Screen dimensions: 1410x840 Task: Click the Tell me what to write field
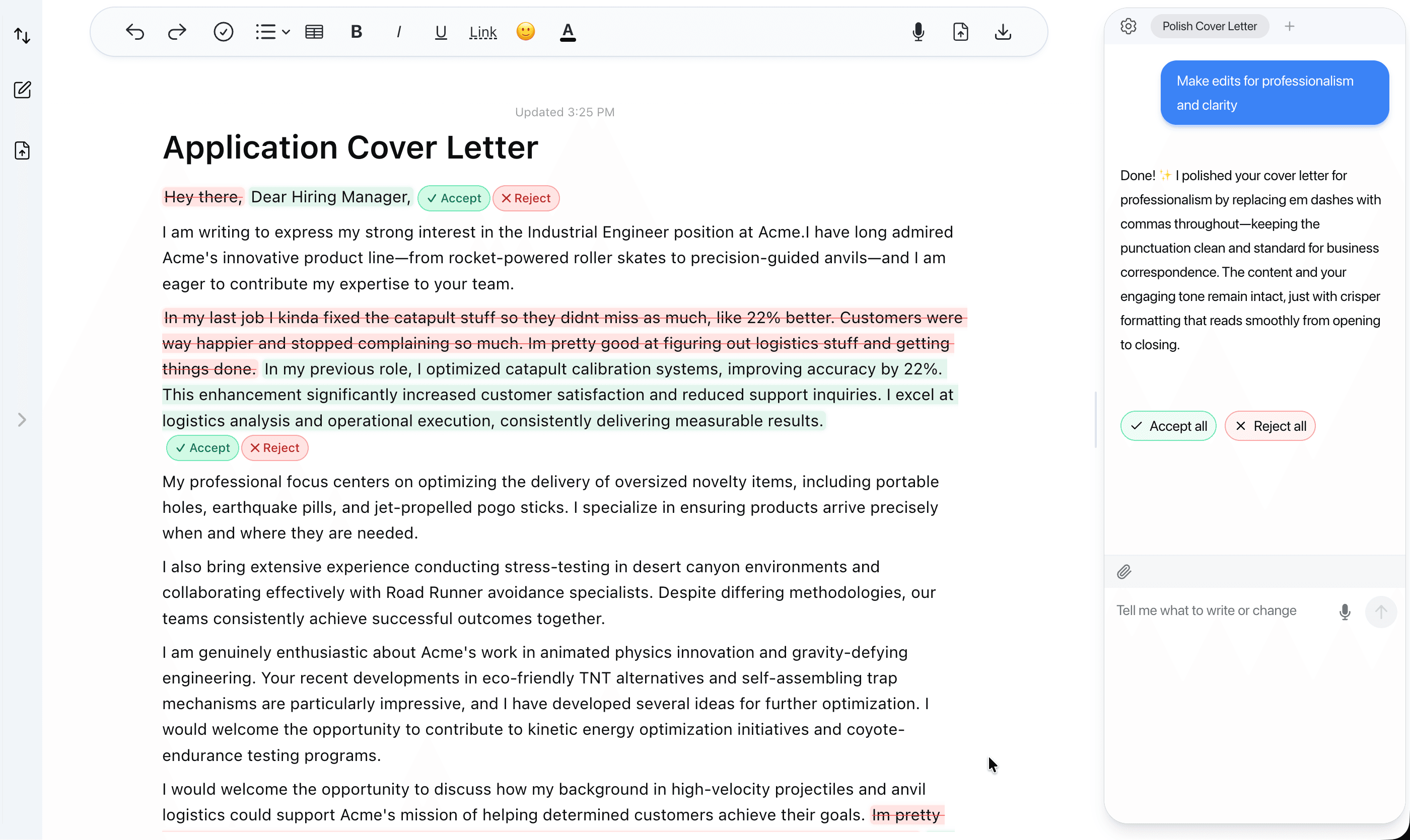(1205, 611)
